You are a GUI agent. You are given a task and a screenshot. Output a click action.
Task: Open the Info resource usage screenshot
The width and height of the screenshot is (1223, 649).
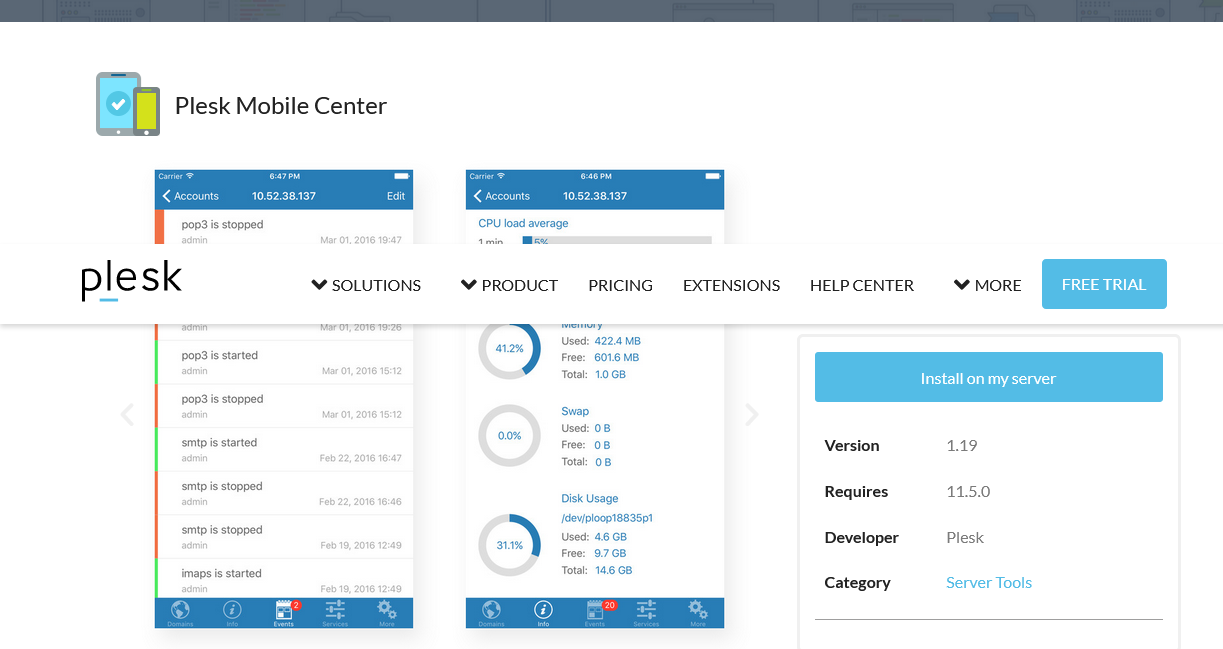(x=595, y=399)
